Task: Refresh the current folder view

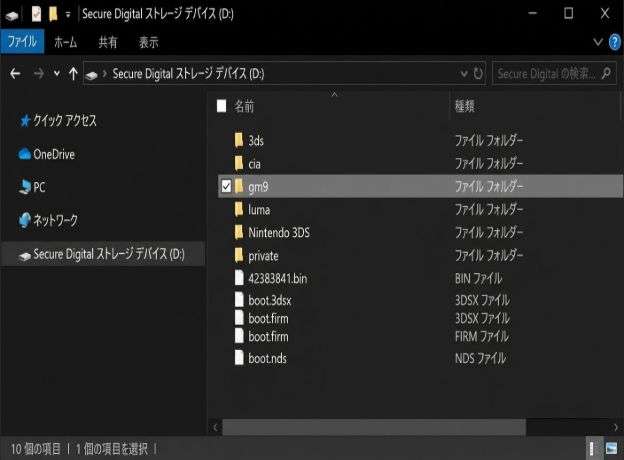Action: click(478, 74)
